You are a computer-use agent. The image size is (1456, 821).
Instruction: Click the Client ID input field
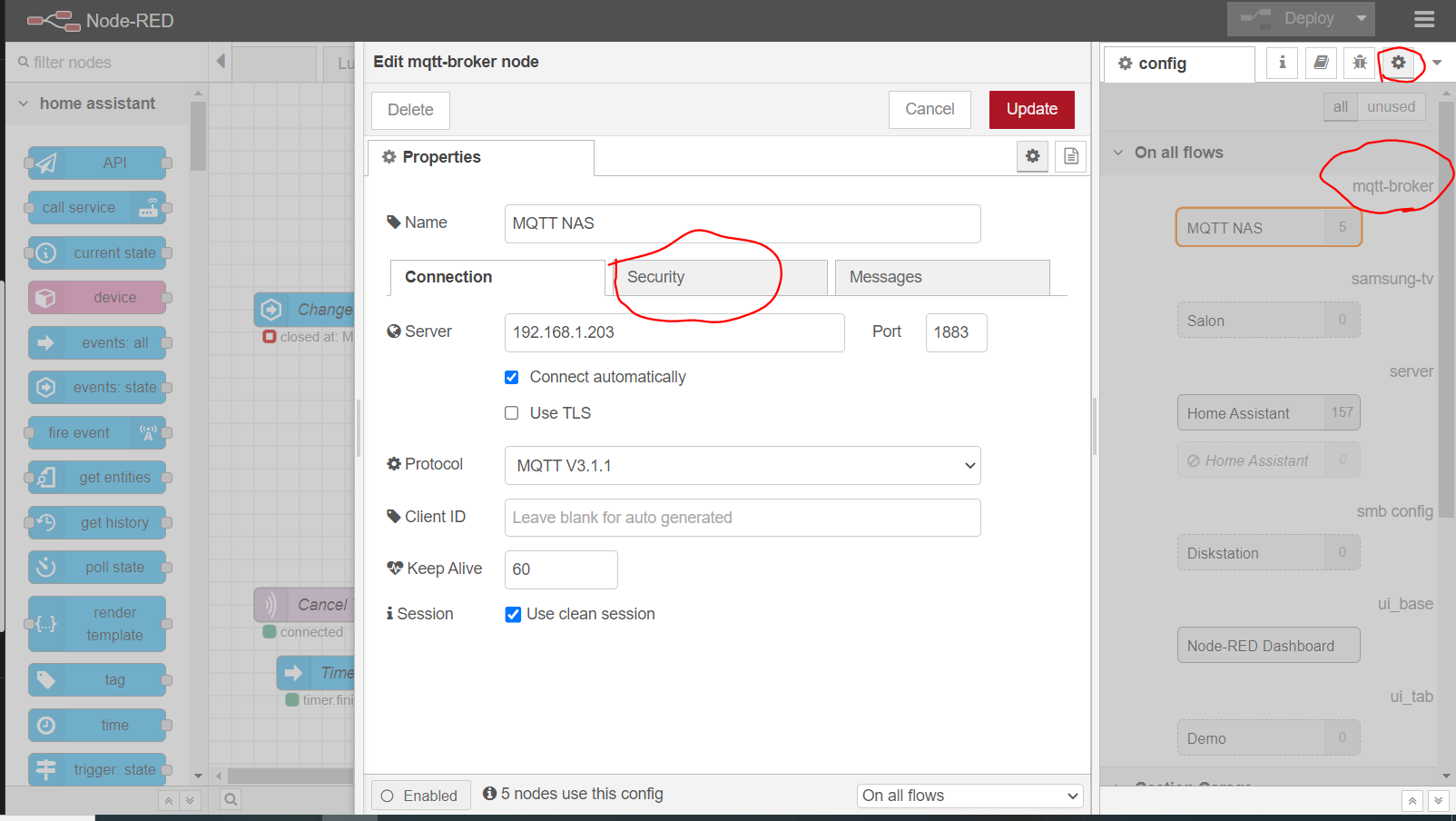[743, 518]
